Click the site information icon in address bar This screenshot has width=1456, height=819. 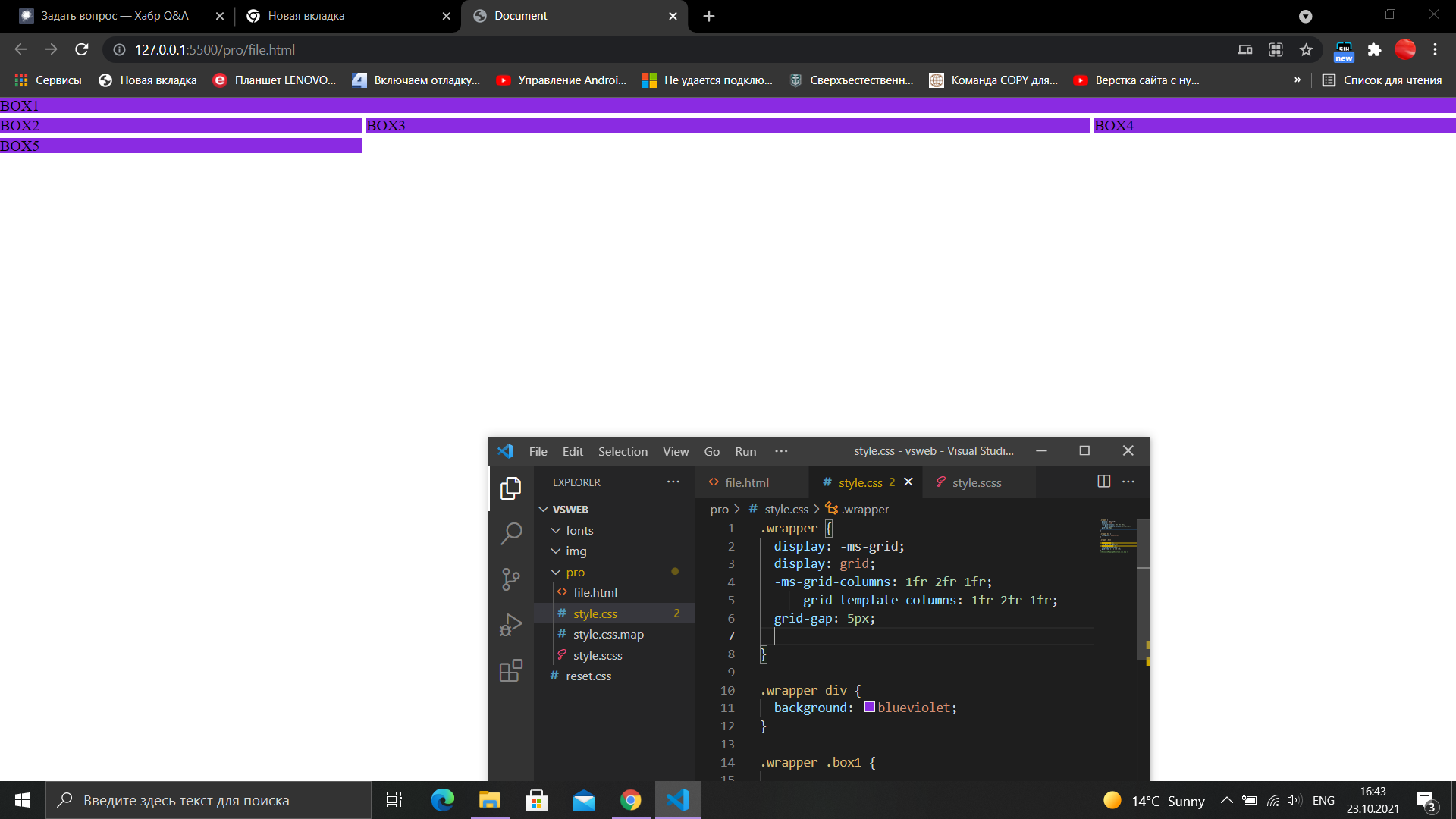click(119, 49)
